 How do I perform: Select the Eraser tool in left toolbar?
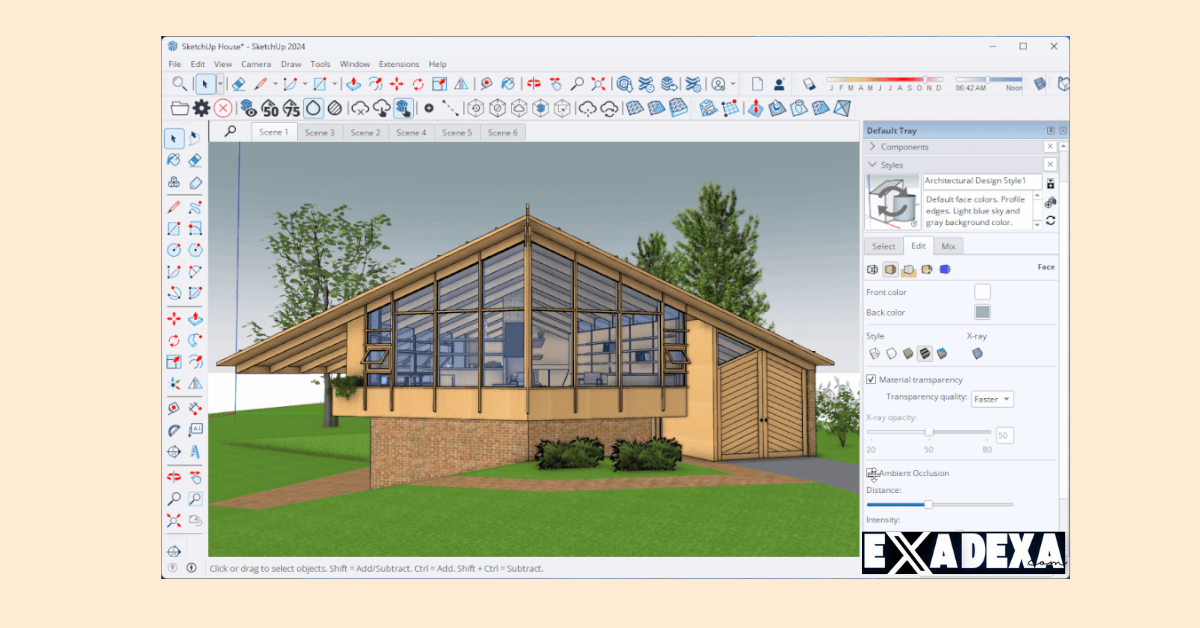point(196,161)
